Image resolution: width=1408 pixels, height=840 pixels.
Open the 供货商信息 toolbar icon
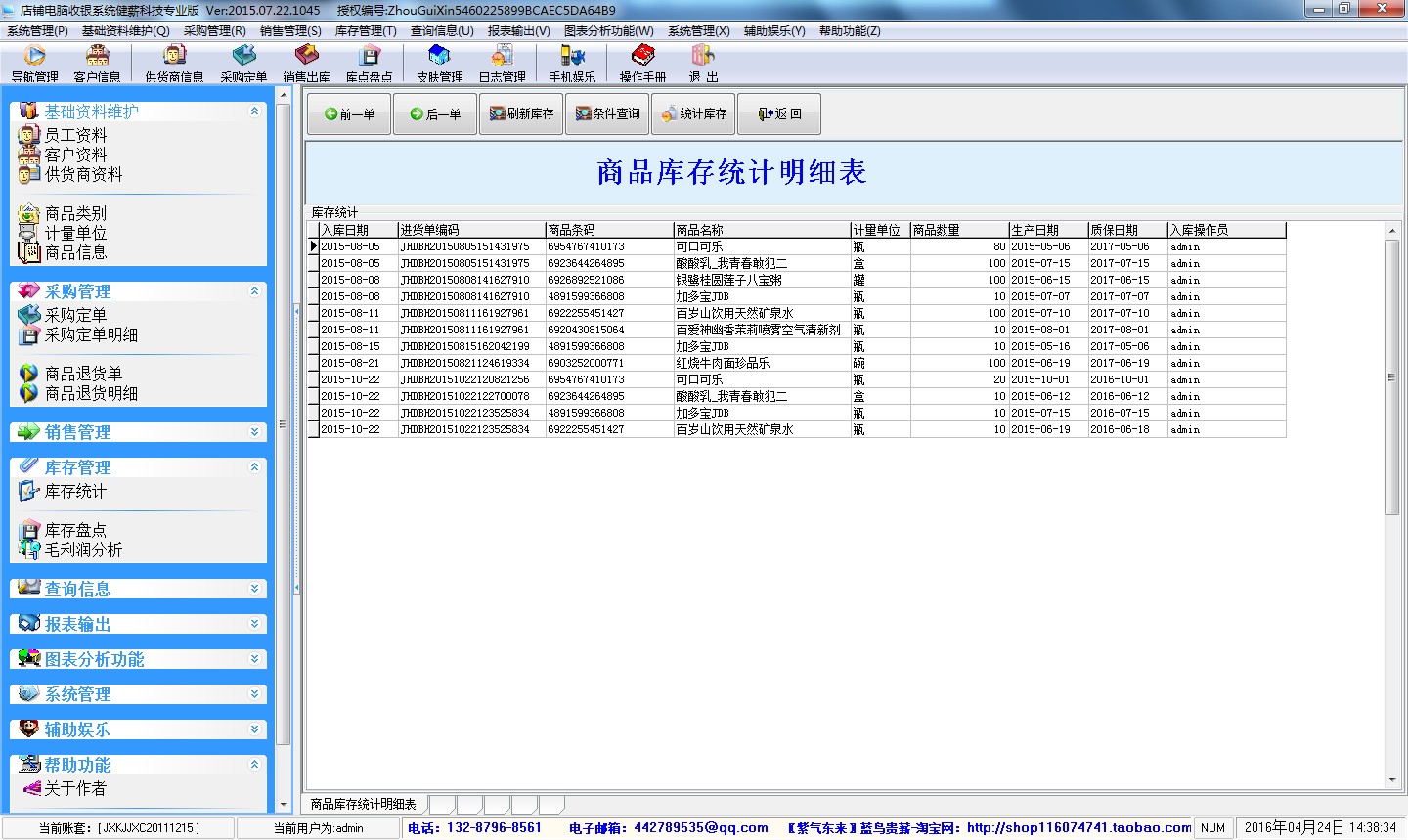click(174, 63)
